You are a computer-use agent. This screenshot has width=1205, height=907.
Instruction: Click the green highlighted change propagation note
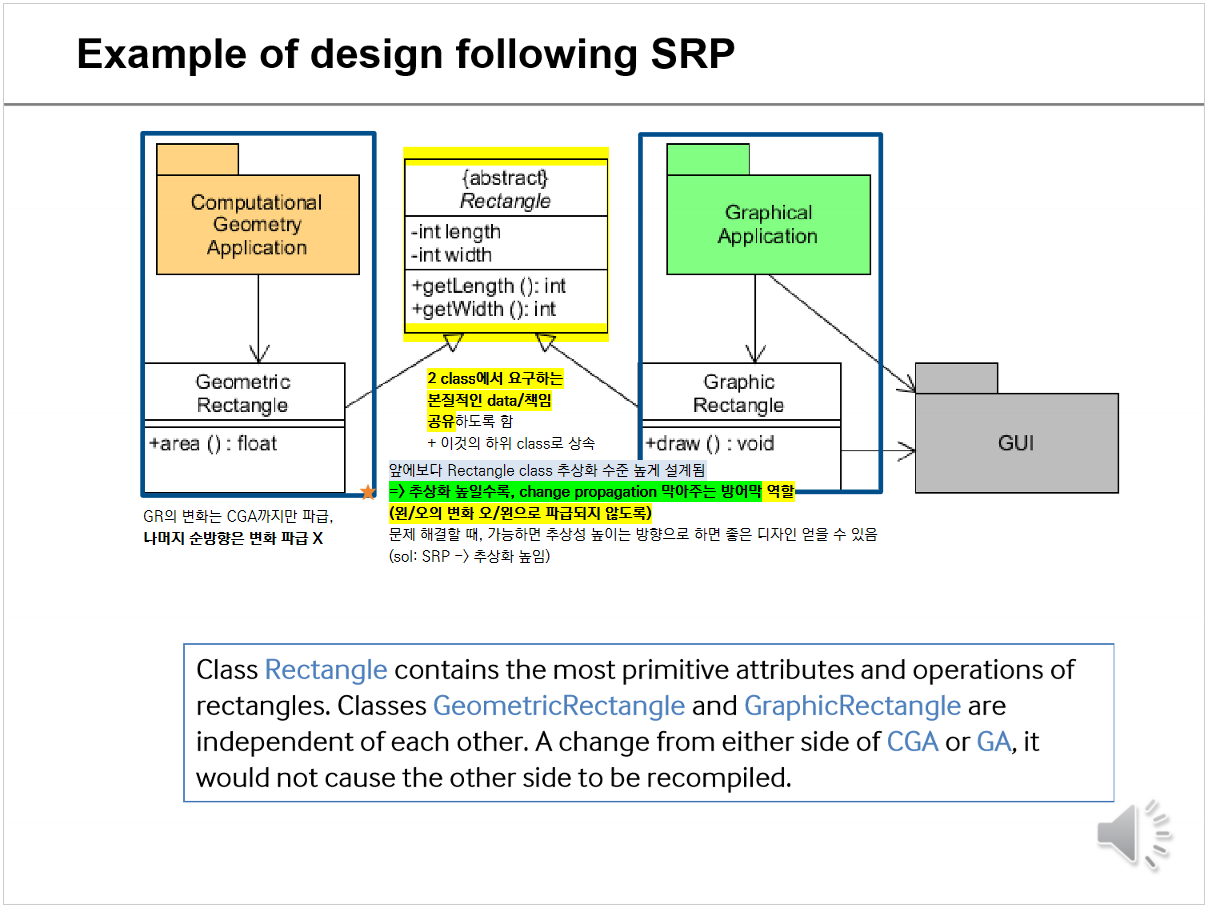[x=590, y=492]
